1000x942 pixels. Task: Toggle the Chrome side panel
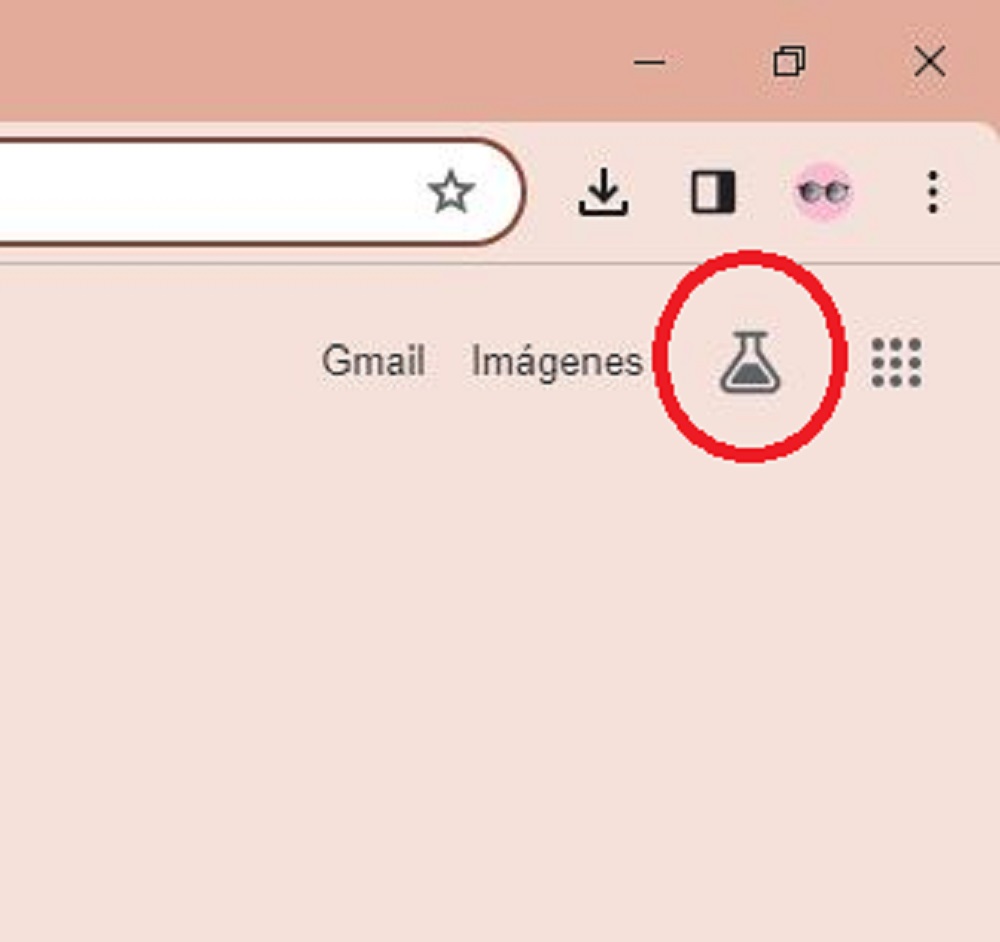click(714, 191)
